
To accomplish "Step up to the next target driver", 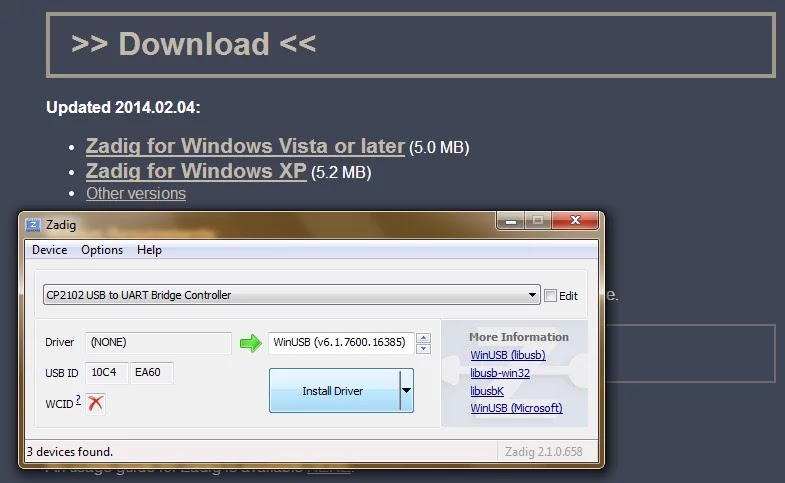I will click(423, 338).
